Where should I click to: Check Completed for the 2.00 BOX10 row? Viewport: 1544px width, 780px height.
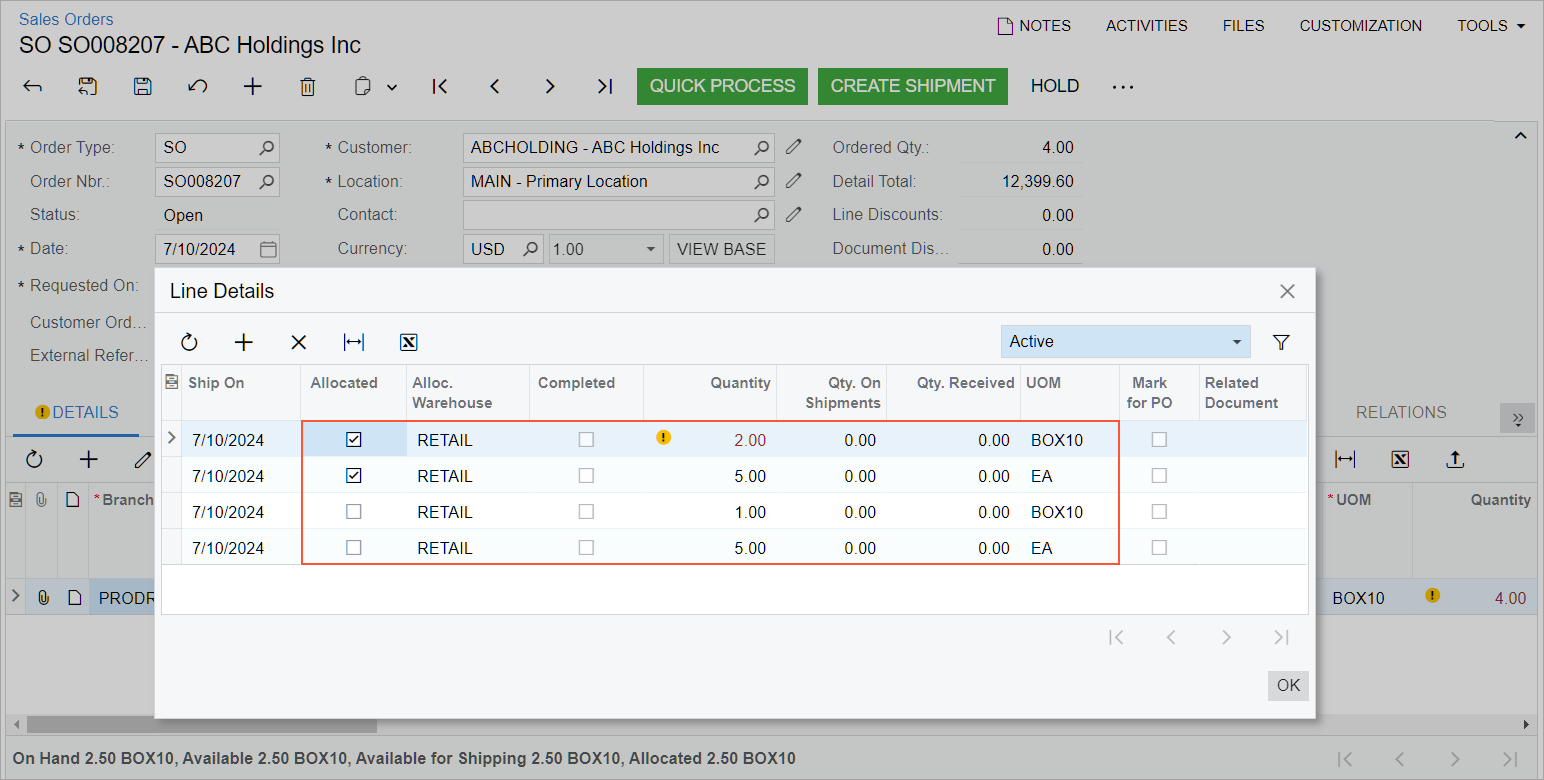pyautogui.click(x=586, y=439)
